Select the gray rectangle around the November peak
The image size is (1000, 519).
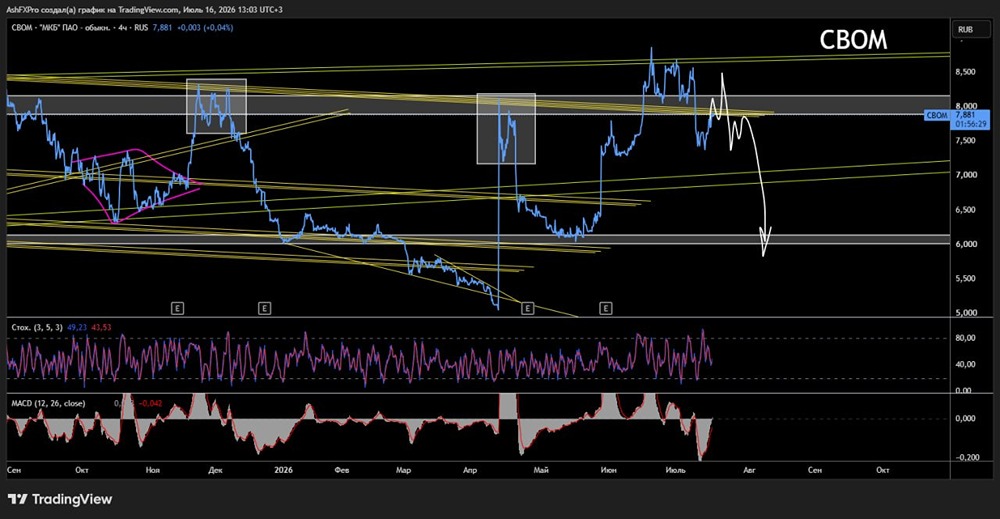click(x=216, y=106)
